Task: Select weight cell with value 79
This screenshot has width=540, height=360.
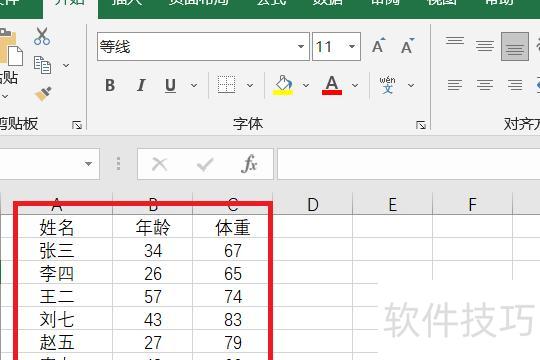Action: (232, 342)
